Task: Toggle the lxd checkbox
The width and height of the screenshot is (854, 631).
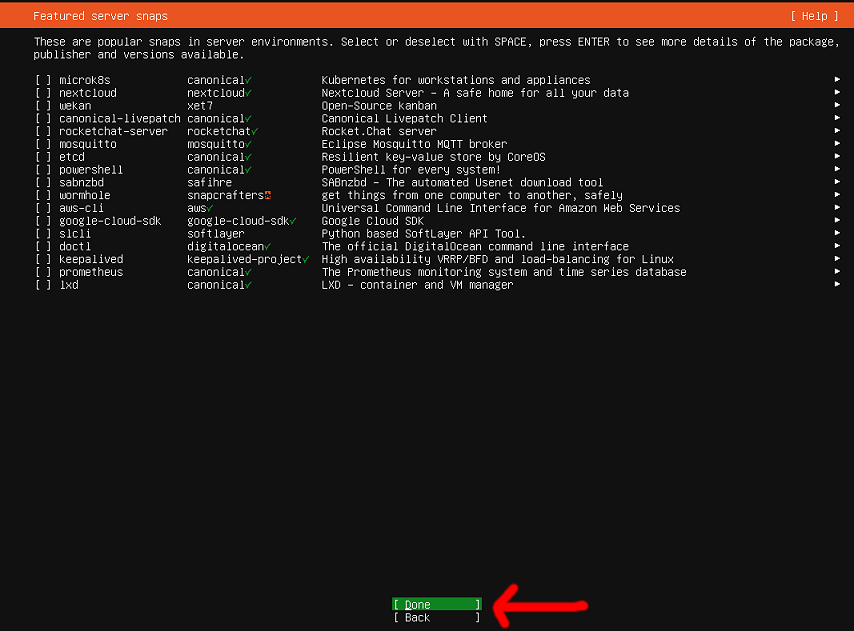Action: click(43, 285)
